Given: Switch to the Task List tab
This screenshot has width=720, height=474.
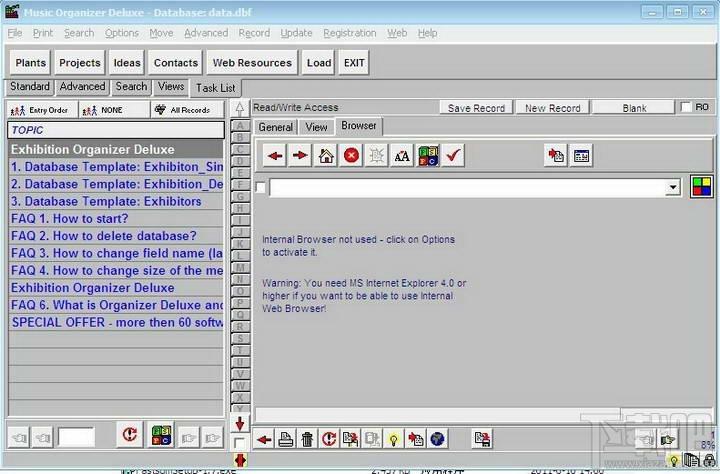Looking at the screenshot, I should tap(215, 88).
